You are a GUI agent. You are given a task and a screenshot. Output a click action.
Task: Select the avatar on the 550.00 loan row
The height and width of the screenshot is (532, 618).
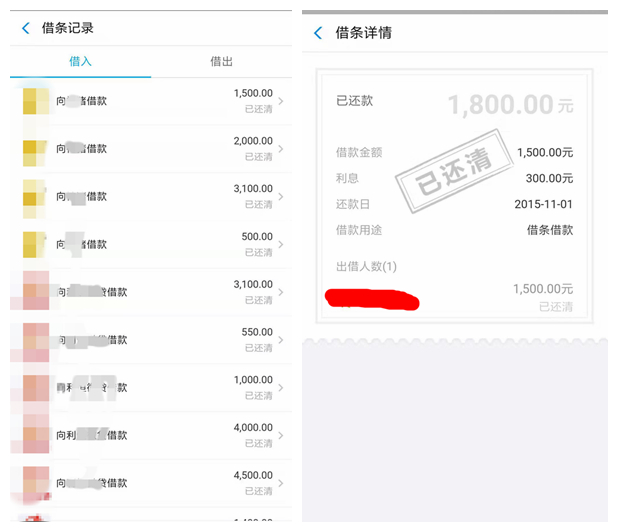tap(36, 341)
